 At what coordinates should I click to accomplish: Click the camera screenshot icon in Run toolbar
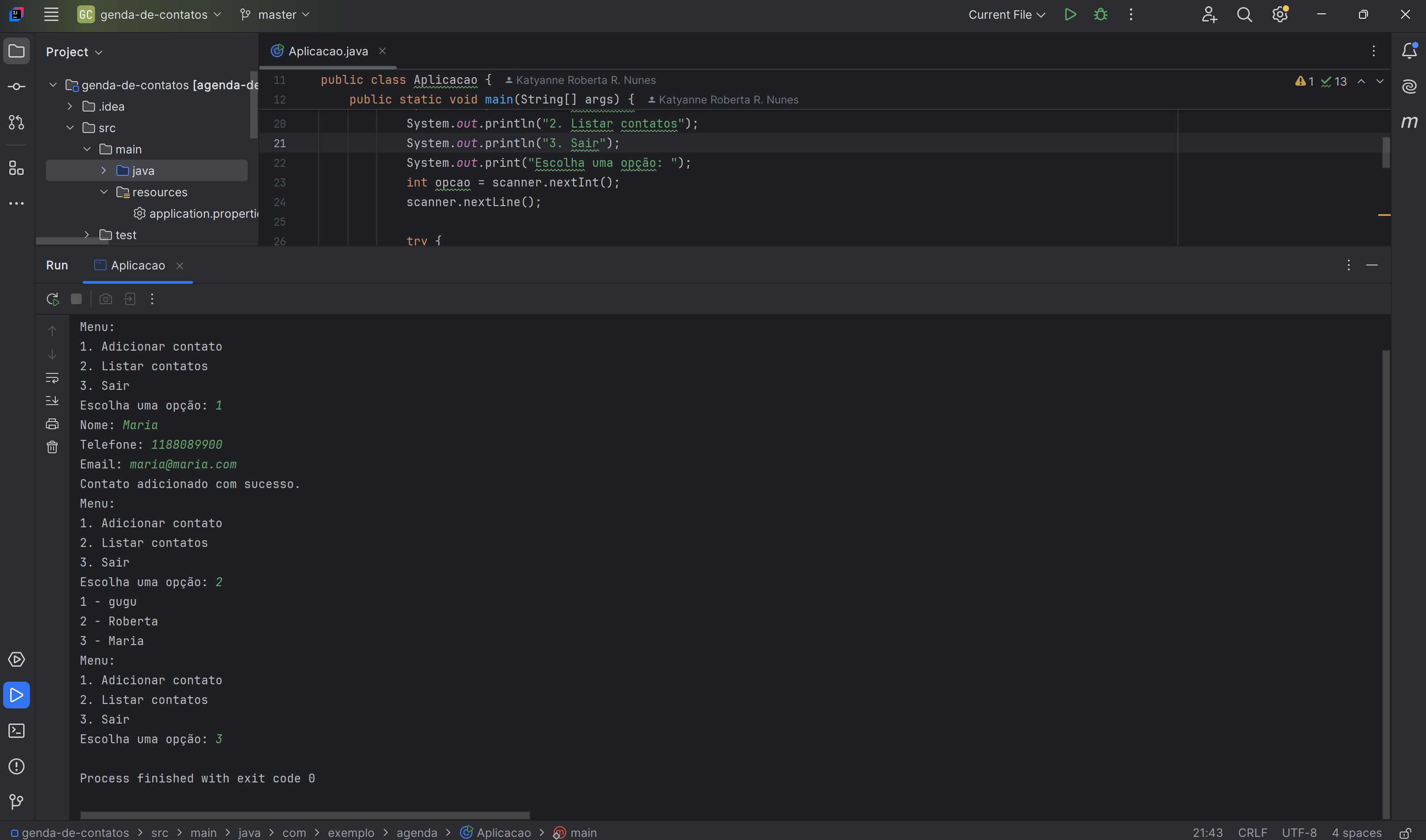(105, 299)
